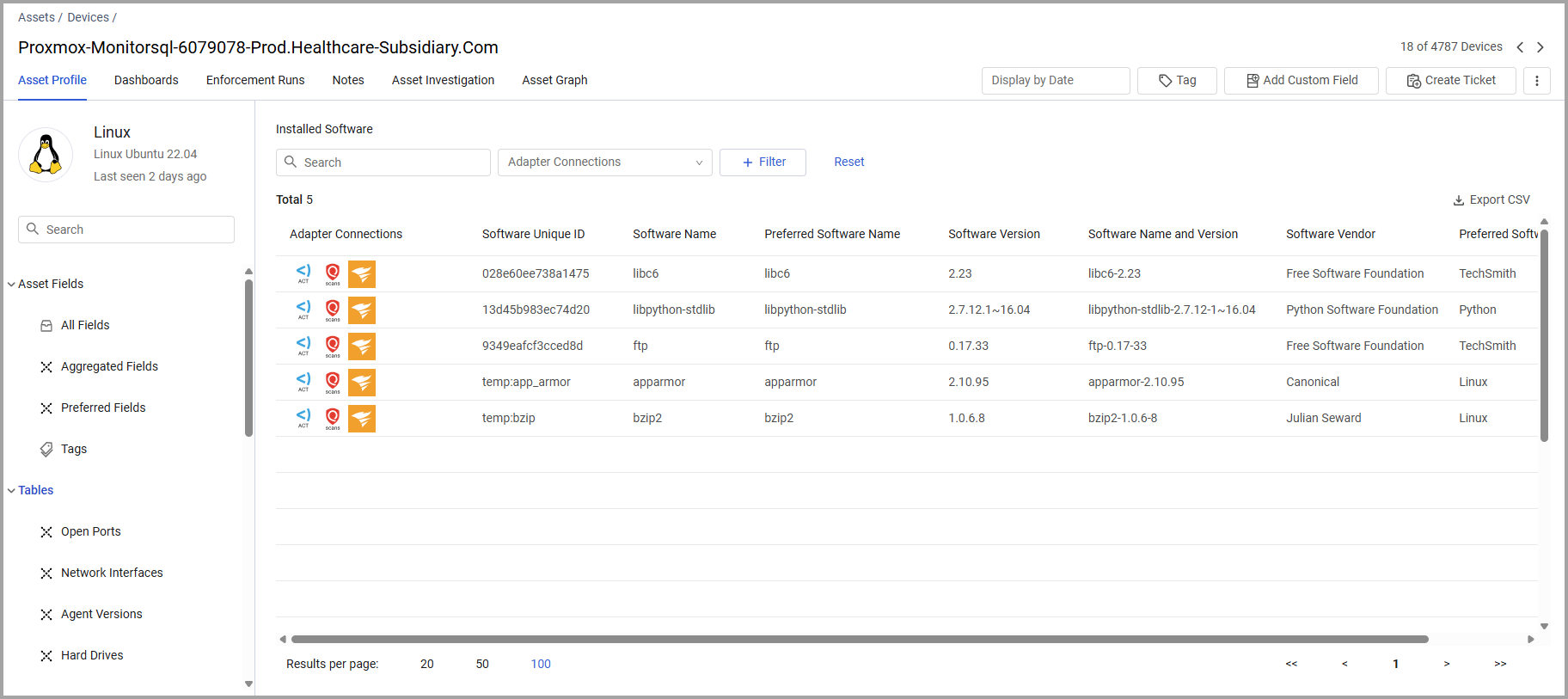The image size is (1568, 699).
Task: Go to next results page with >
Action: (x=1447, y=664)
